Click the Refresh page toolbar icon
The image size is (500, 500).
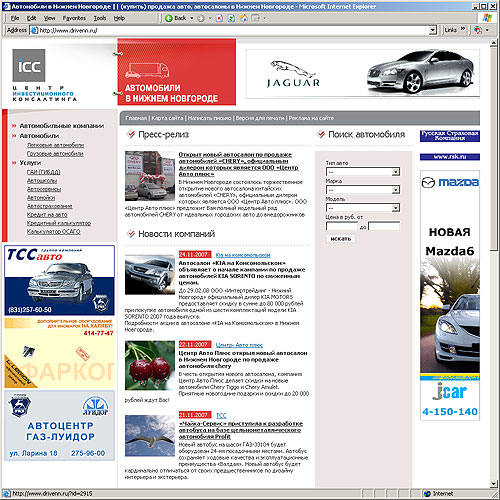(231, 18)
